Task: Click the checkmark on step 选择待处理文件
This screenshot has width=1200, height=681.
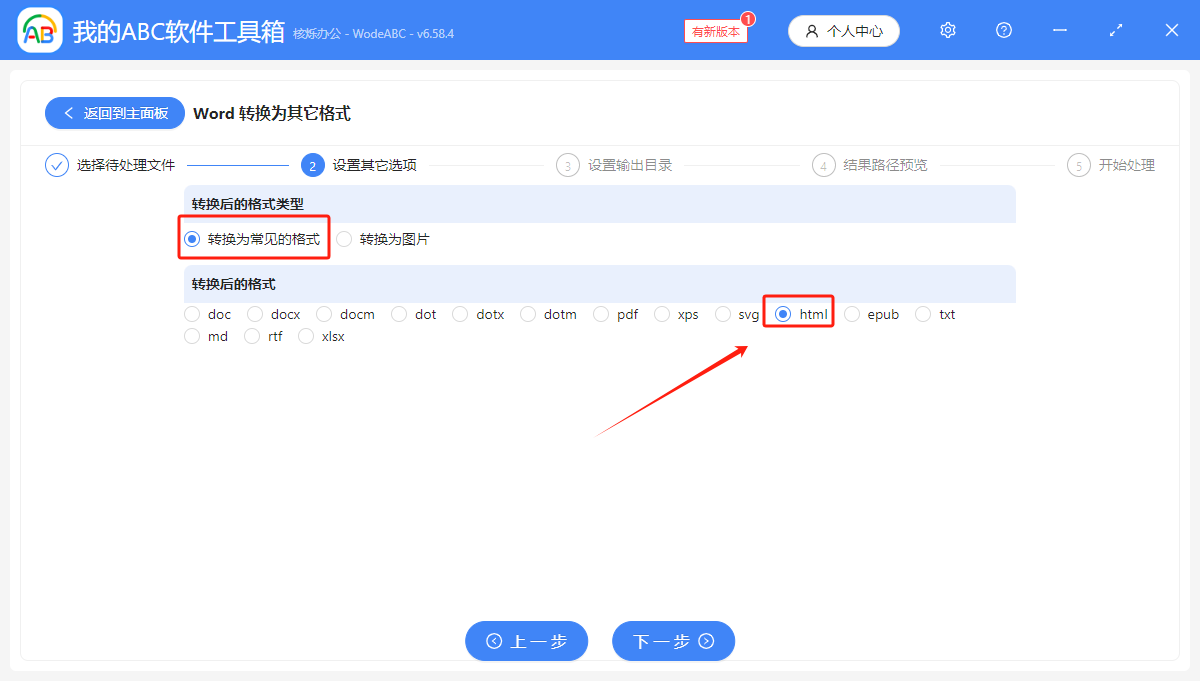Action: click(57, 164)
